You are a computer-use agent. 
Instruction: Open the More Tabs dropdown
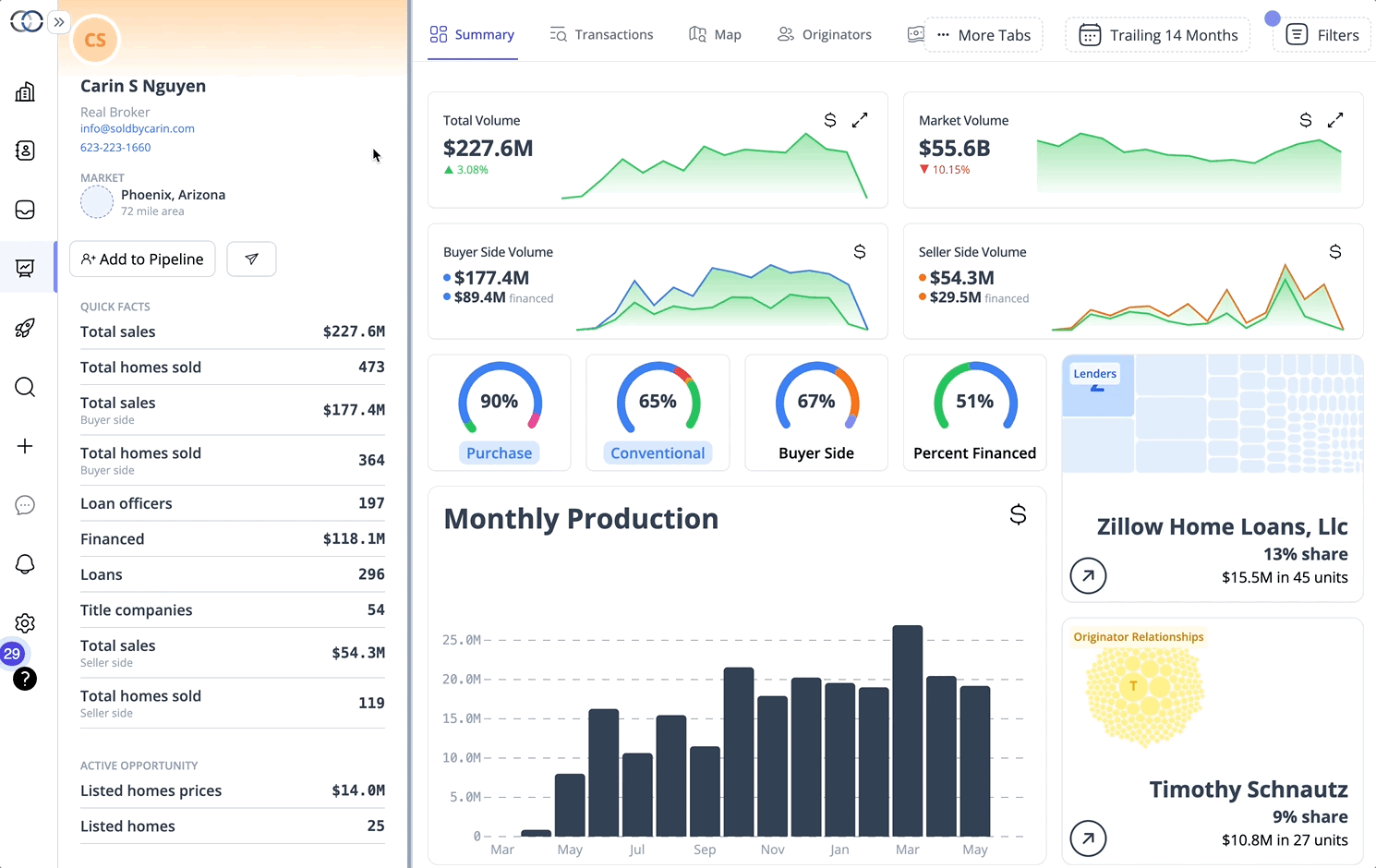coord(984,35)
